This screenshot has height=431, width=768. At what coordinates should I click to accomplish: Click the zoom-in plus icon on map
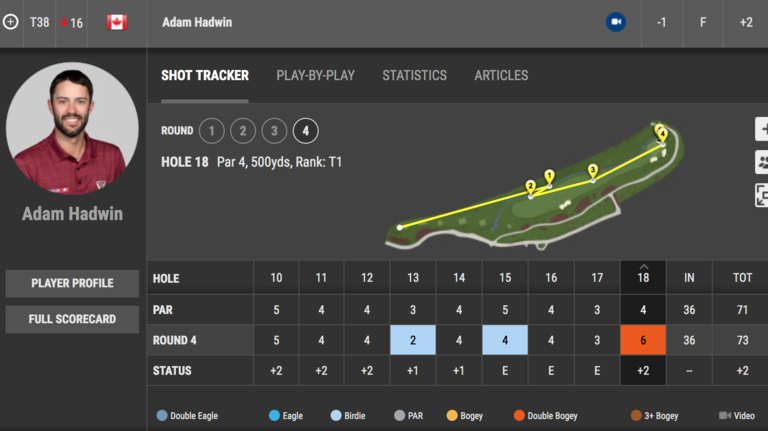(761, 129)
